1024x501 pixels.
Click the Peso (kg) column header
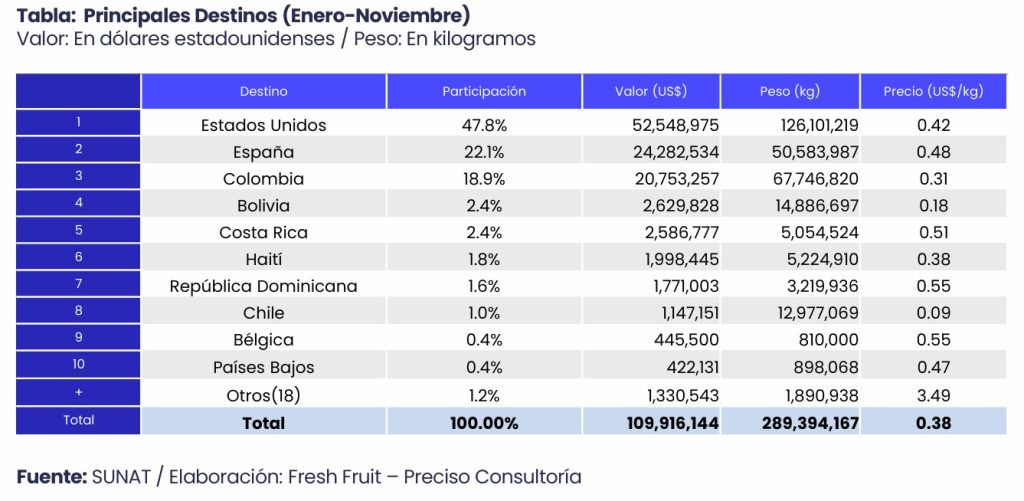pyautogui.click(x=789, y=91)
